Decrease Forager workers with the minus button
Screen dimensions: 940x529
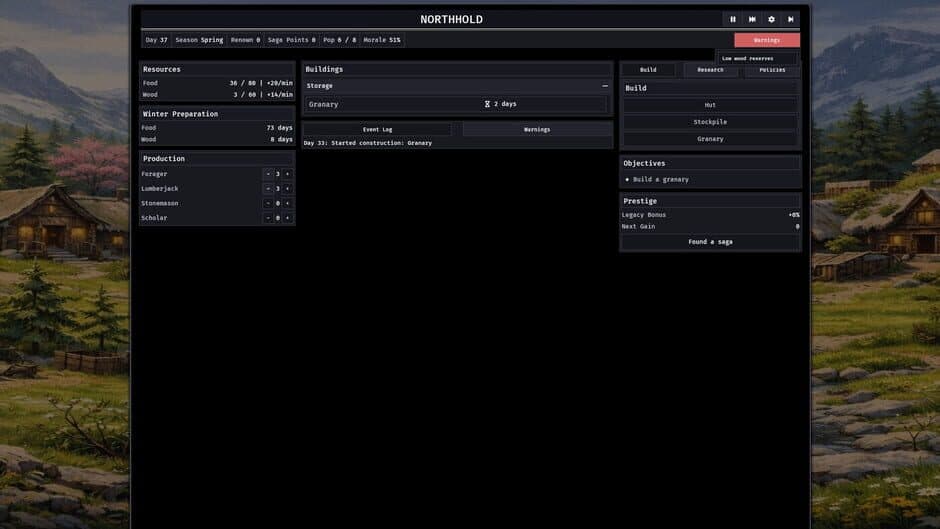click(x=268, y=174)
